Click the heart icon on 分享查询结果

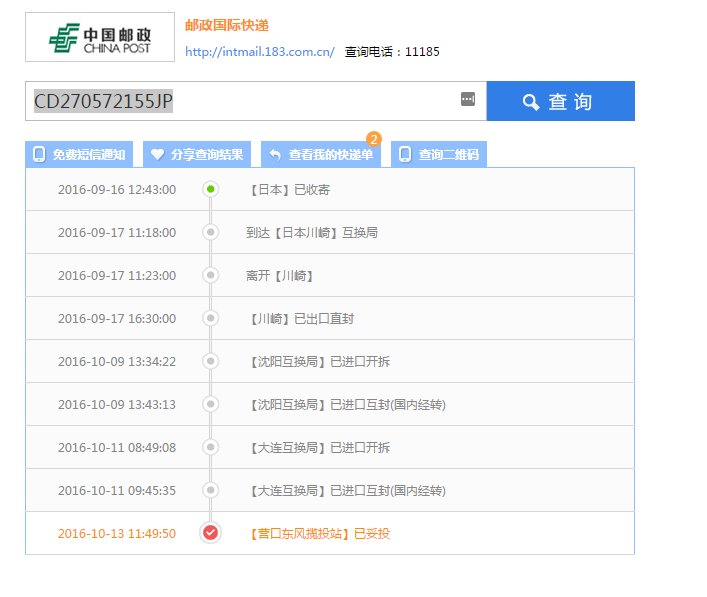coord(157,154)
